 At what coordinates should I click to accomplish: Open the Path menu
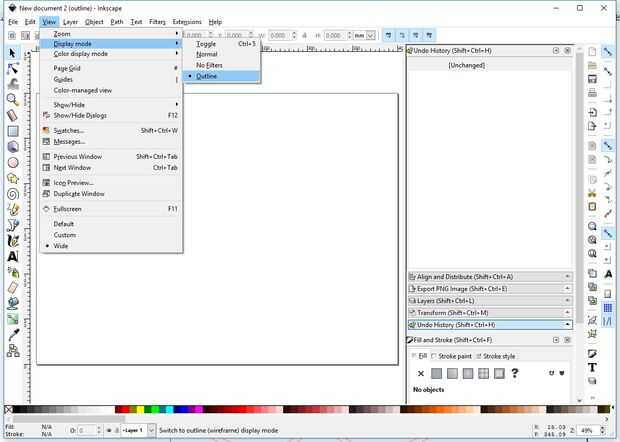tap(117, 22)
